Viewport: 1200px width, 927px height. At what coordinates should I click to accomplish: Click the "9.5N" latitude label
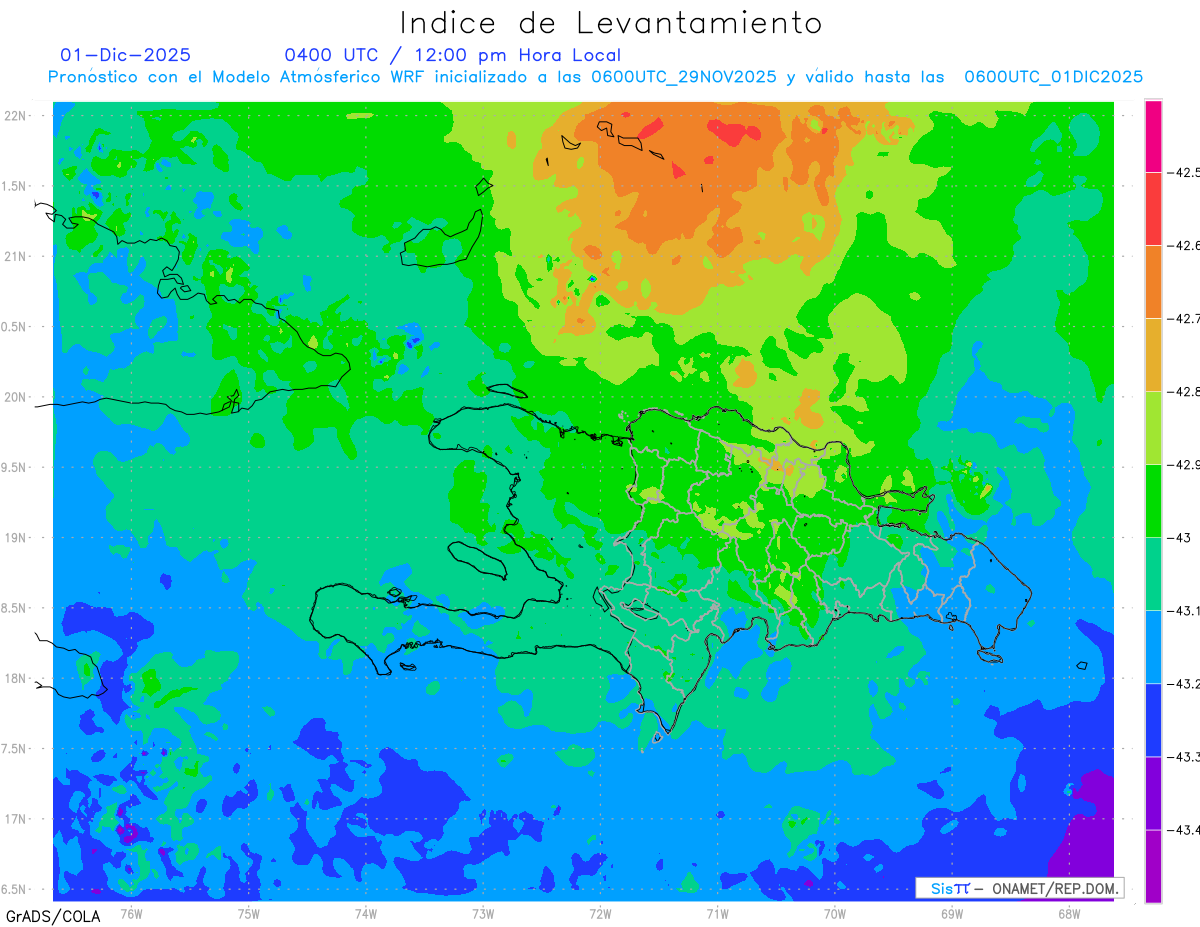tap(14, 467)
